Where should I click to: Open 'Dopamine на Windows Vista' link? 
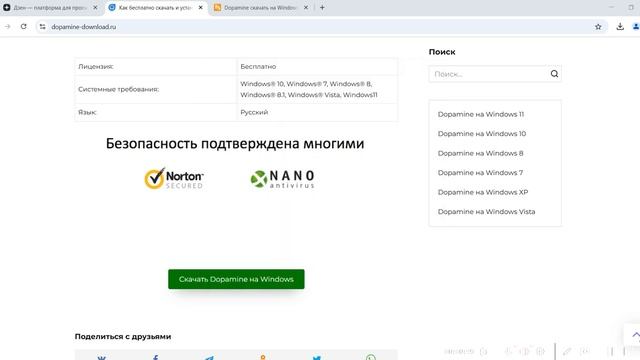pos(486,211)
